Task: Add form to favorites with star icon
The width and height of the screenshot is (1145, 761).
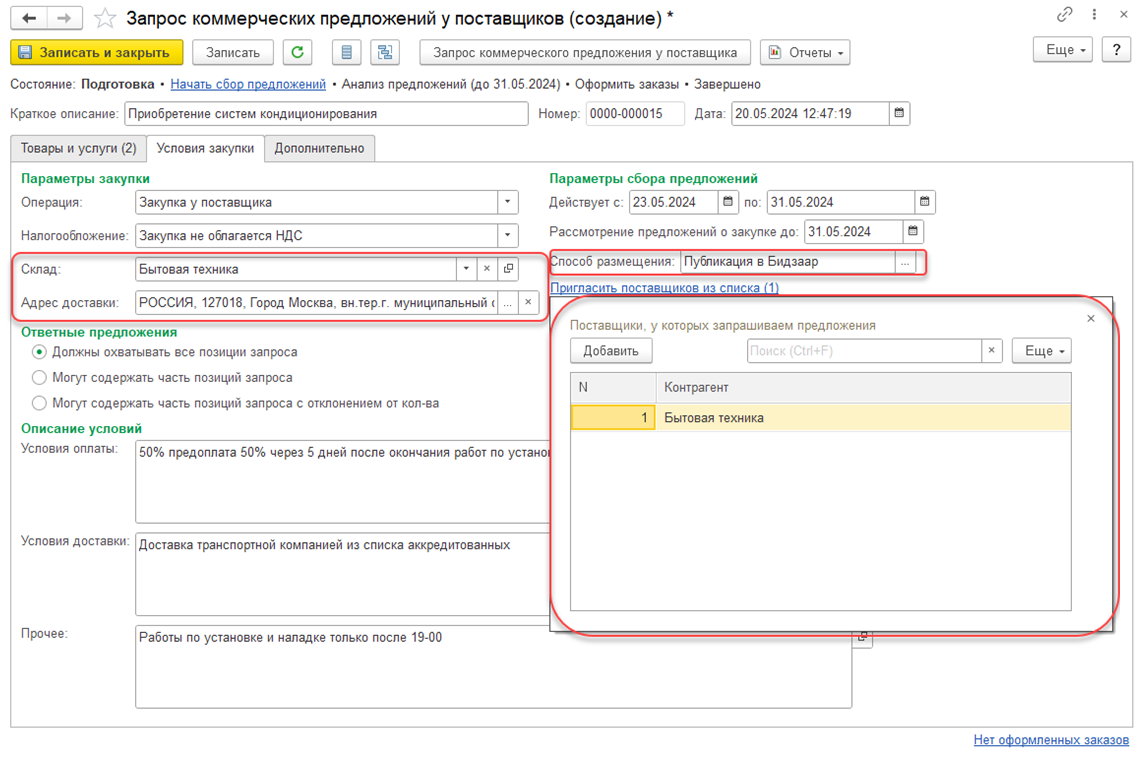Action: 104,19
